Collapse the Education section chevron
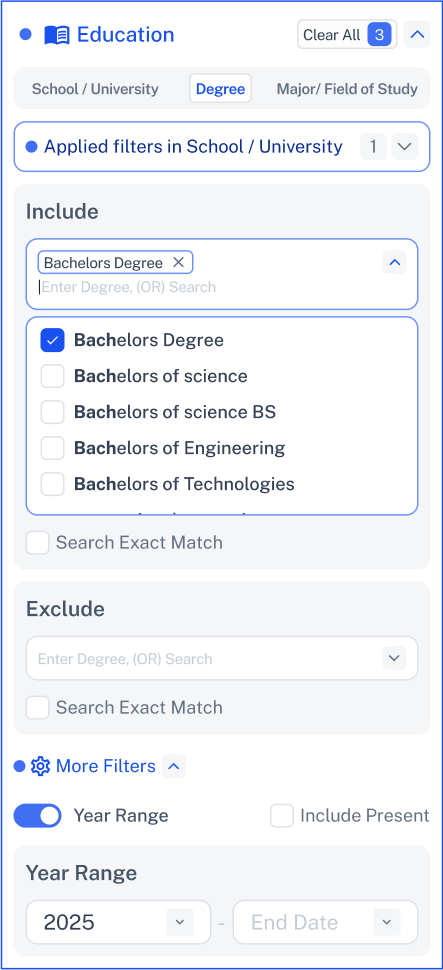 [417, 35]
